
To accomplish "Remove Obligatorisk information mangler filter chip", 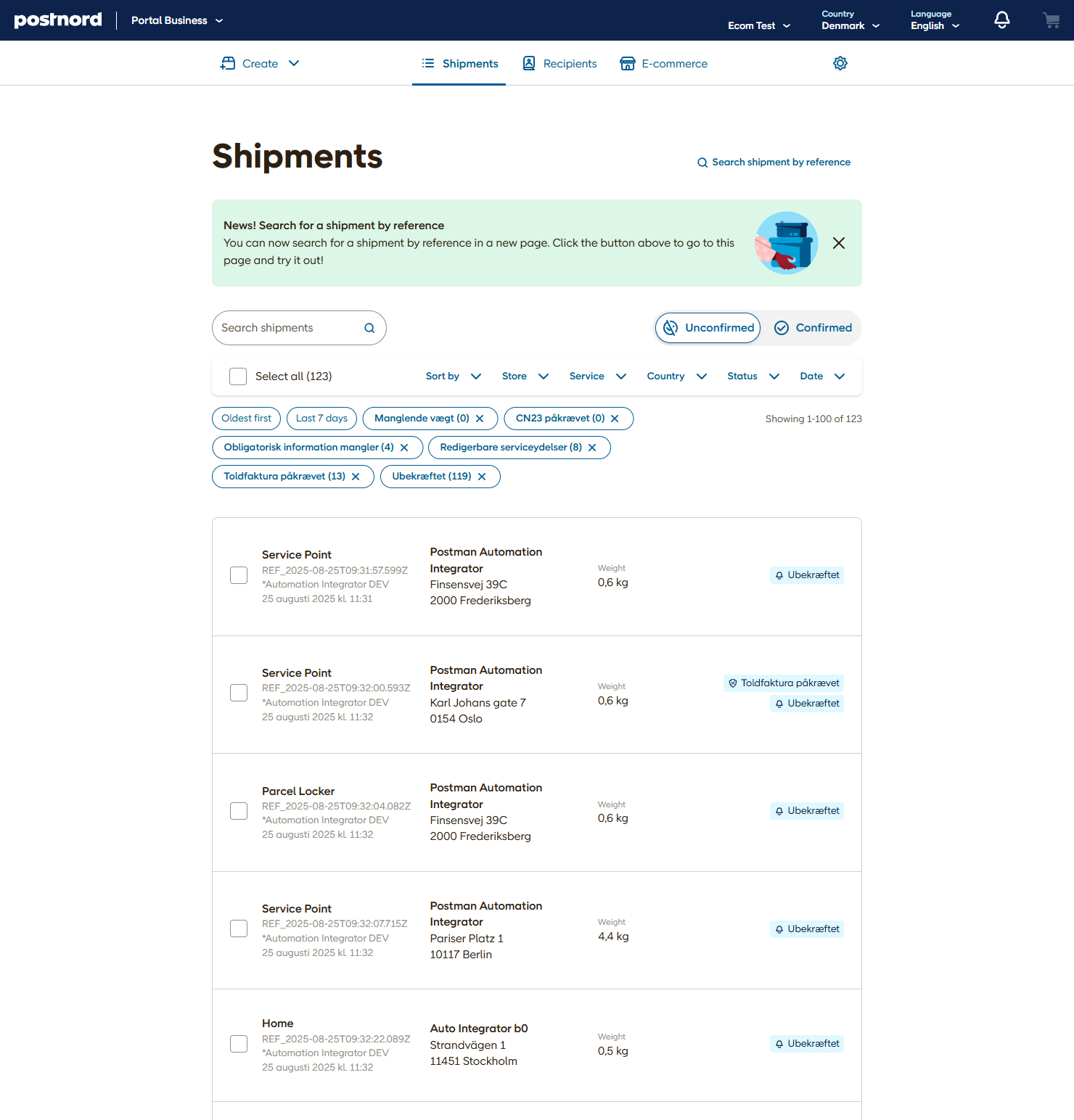I will tap(404, 448).
